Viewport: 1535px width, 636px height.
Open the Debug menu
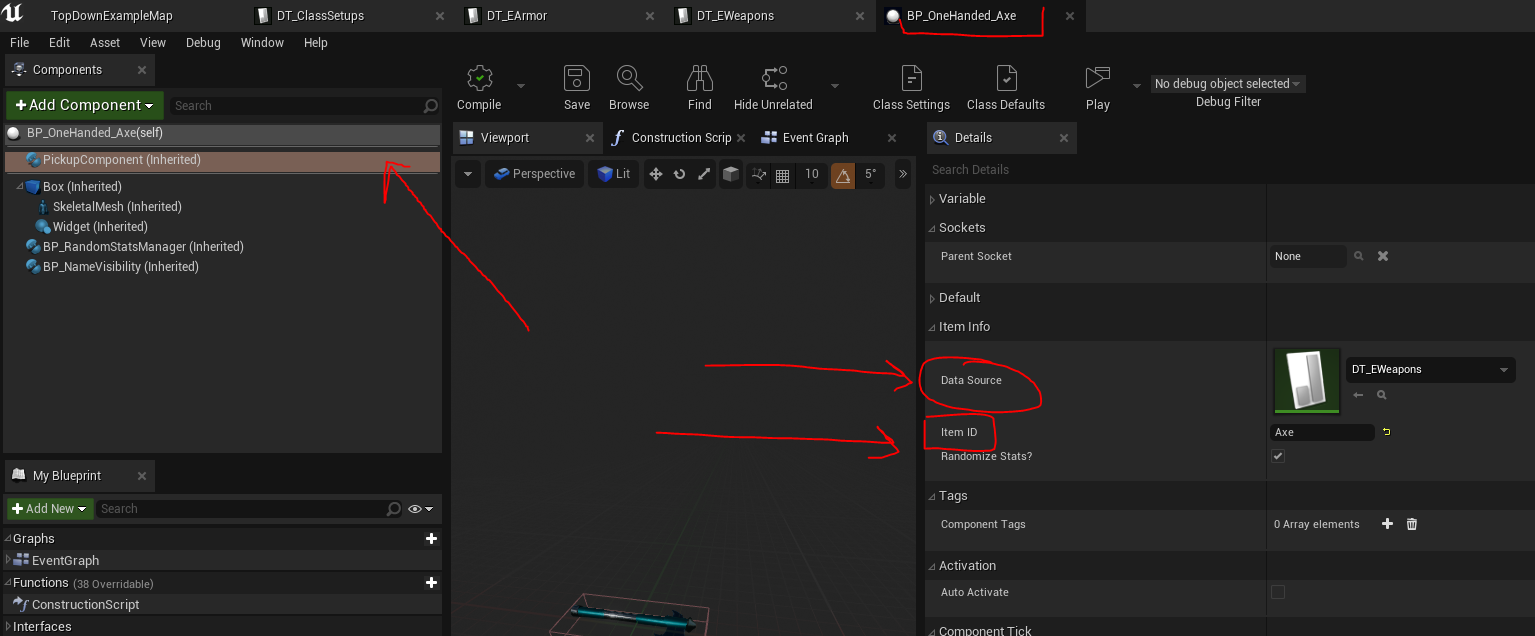coord(203,43)
